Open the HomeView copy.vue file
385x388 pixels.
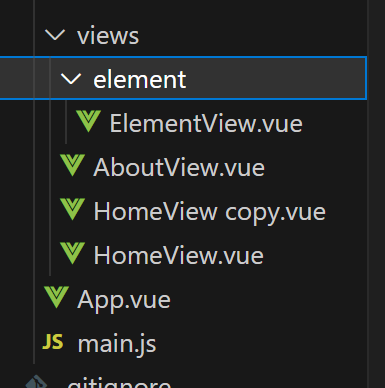pyautogui.click(x=209, y=212)
